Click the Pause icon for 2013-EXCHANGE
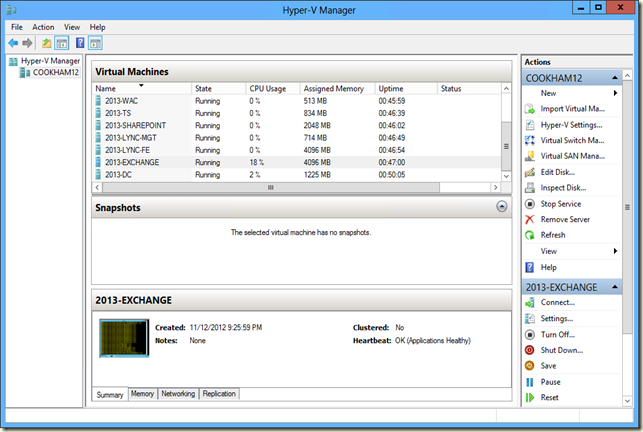 pos(530,382)
